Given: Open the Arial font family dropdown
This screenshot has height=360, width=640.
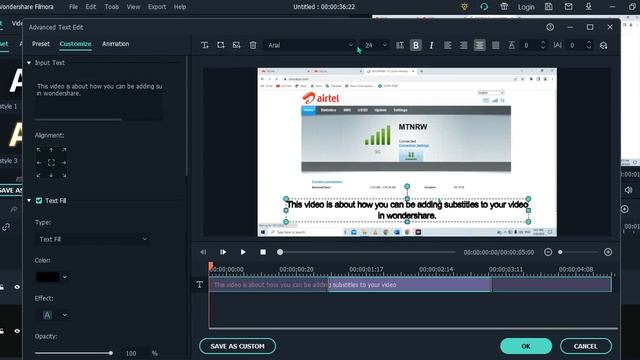Looking at the screenshot, I should (309, 45).
